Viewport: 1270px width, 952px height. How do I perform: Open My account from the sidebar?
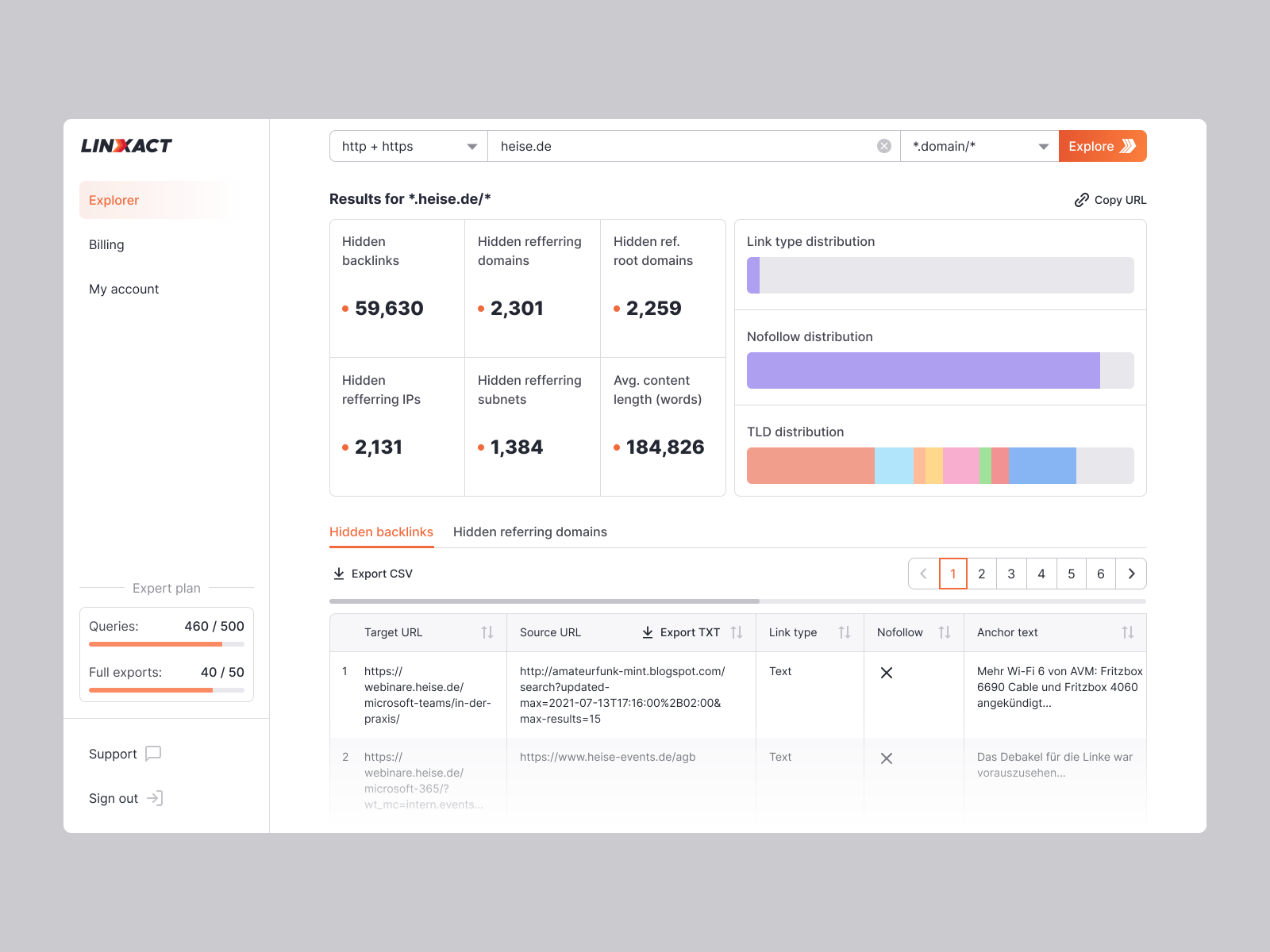pos(124,289)
